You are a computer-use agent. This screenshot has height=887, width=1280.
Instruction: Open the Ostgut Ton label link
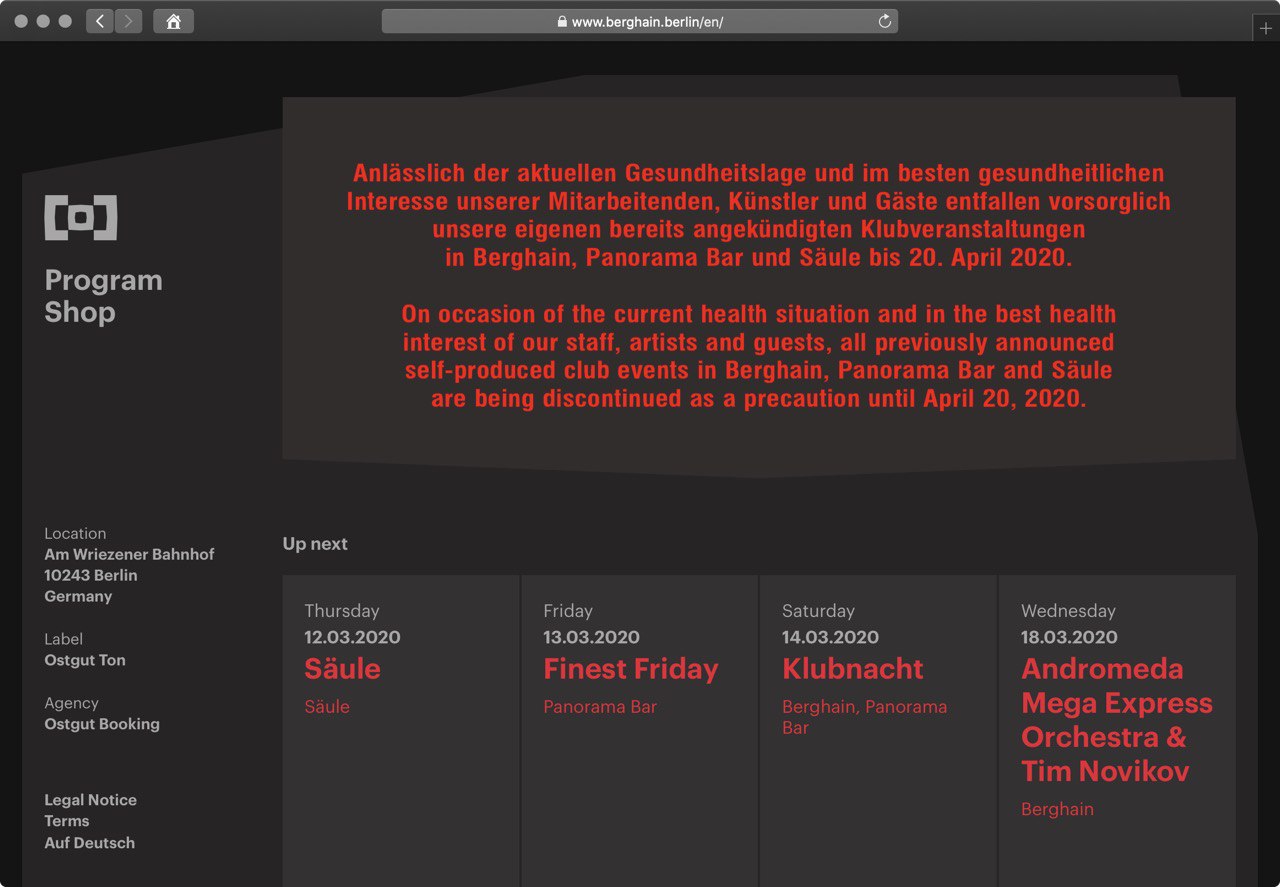click(85, 660)
